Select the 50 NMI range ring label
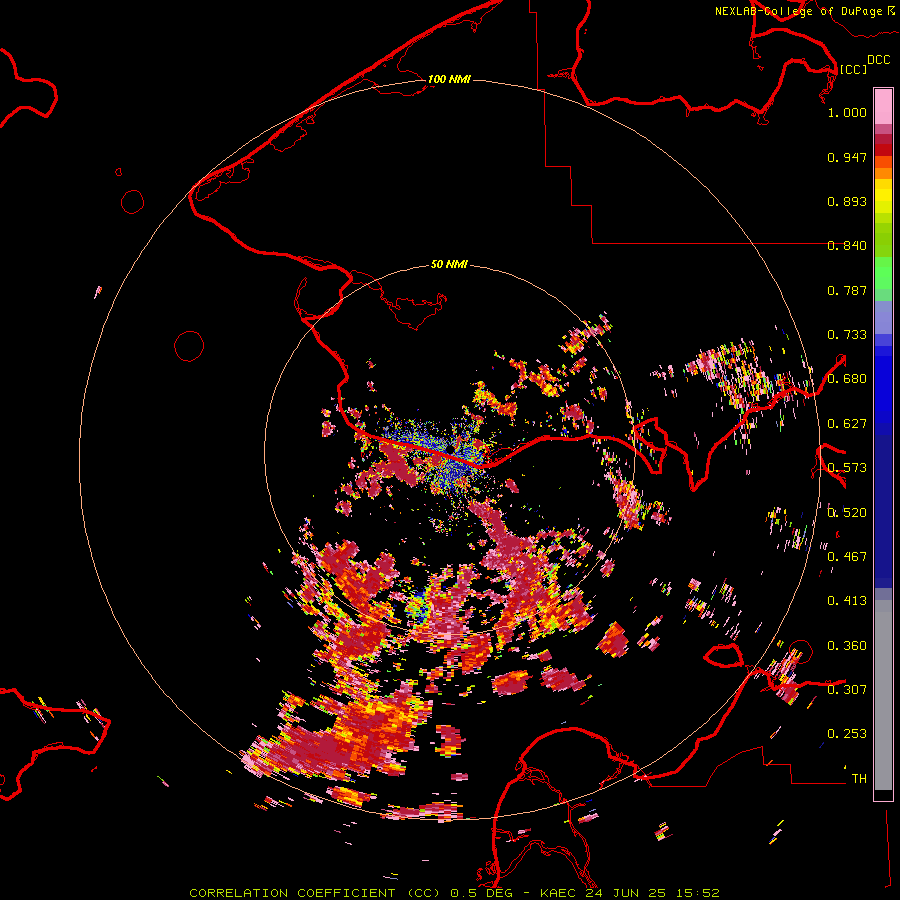This screenshot has width=900, height=900. (449, 265)
